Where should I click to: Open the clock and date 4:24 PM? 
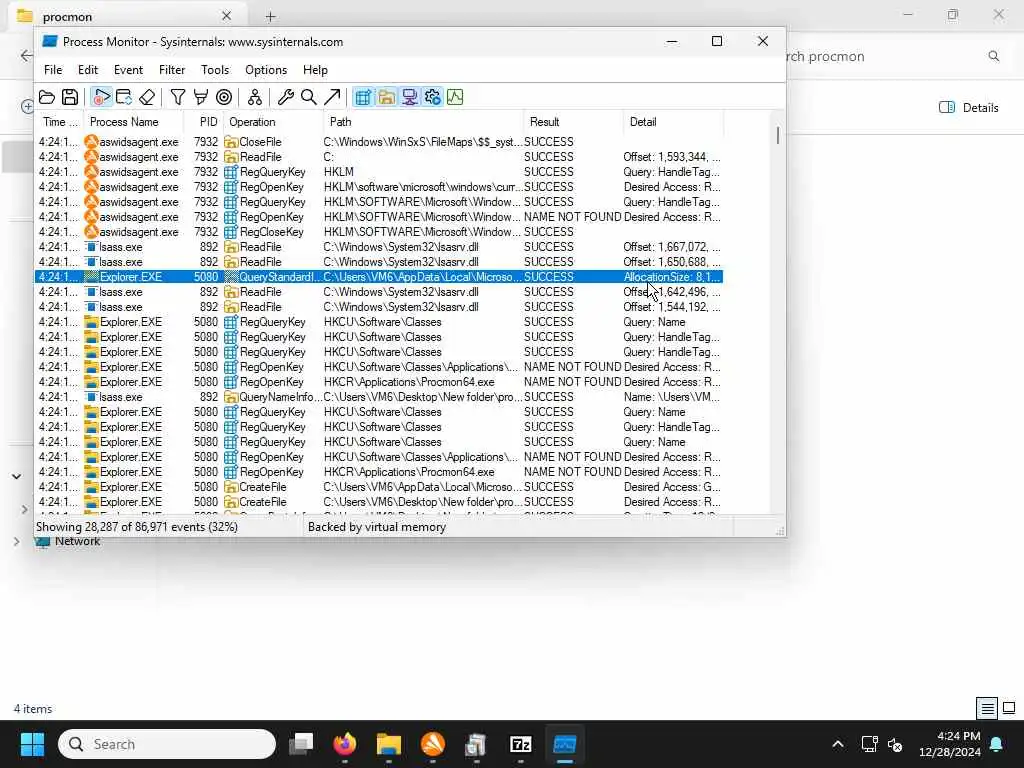(x=950, y=744)
